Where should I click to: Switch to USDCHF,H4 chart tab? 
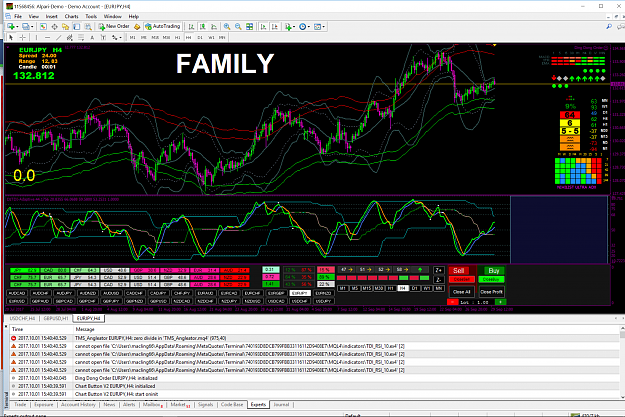22,318
